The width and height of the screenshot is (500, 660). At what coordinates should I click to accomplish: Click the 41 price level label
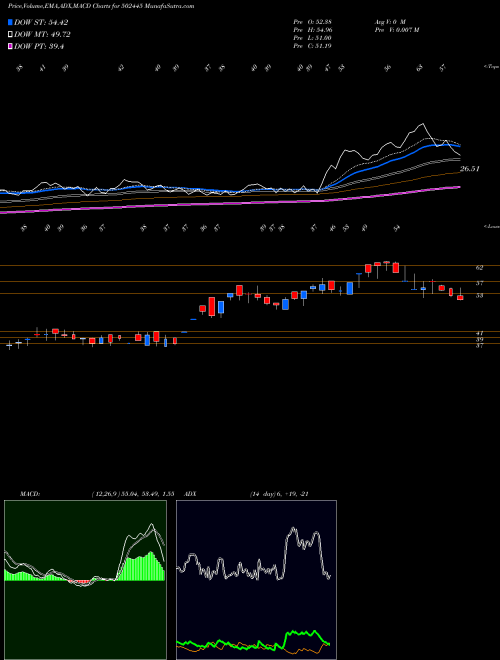tap(479, 333)
